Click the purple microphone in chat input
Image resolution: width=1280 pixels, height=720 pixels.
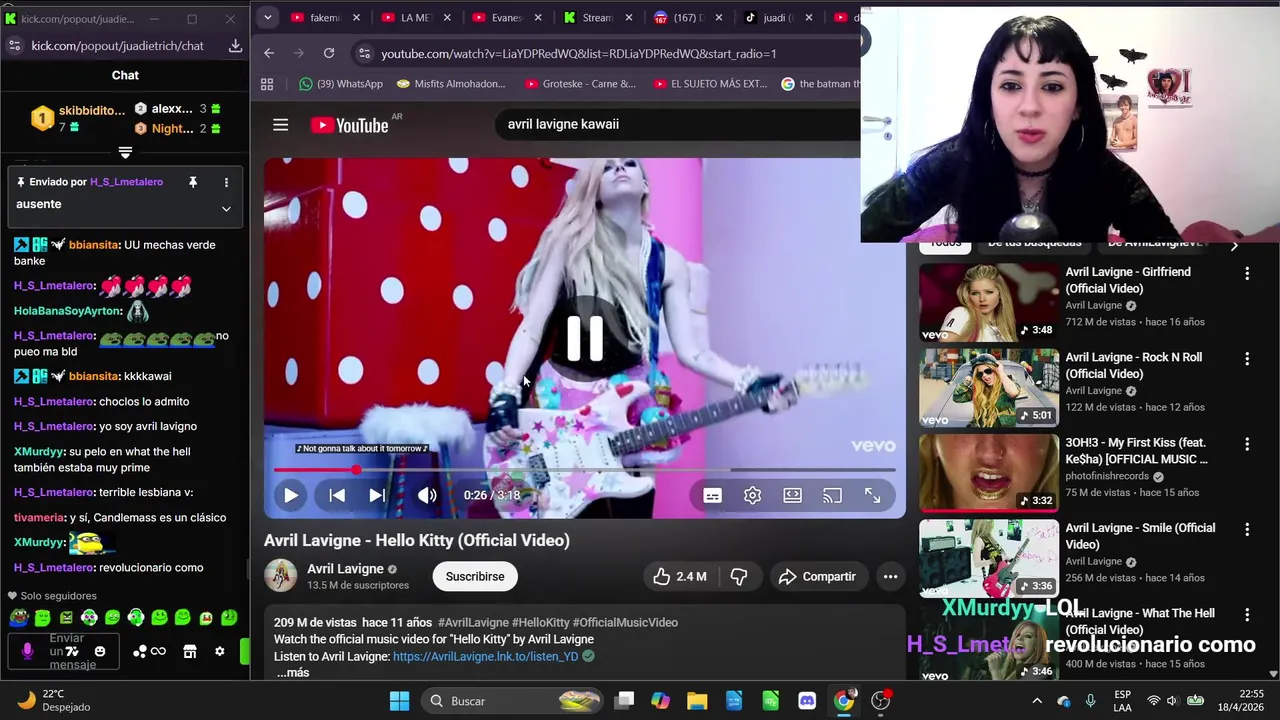click(27, 651)
